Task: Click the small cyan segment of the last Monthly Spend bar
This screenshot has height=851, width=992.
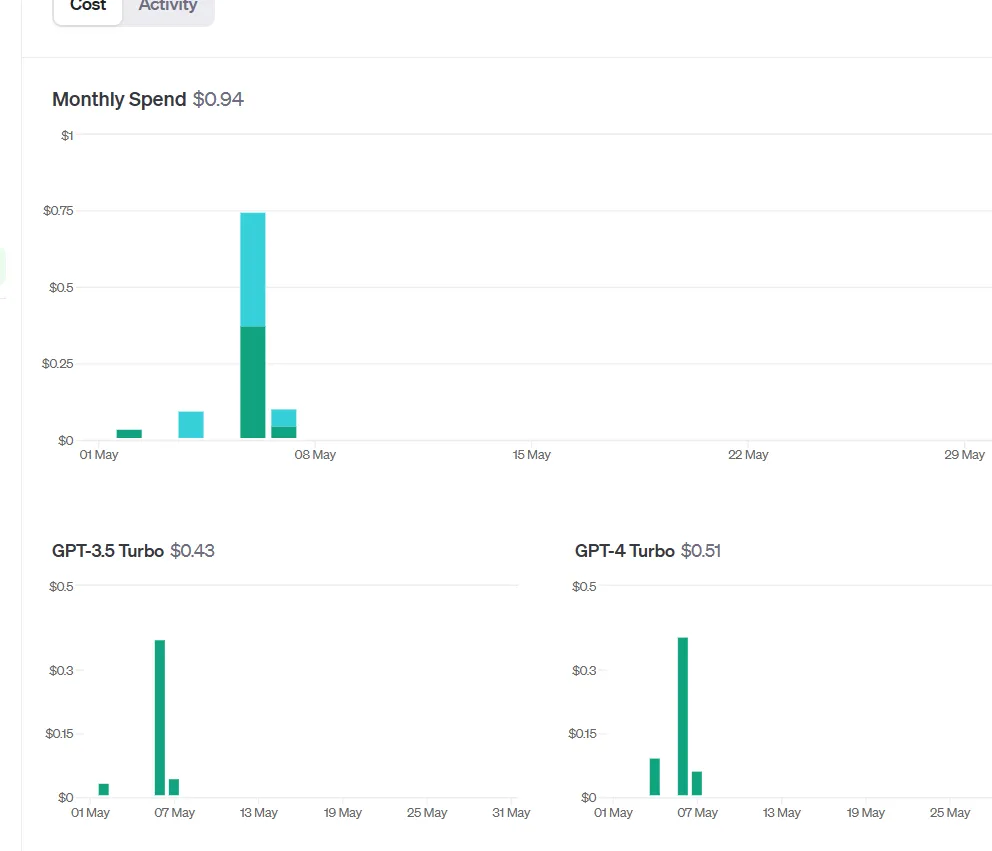Action: pos(284,418)
